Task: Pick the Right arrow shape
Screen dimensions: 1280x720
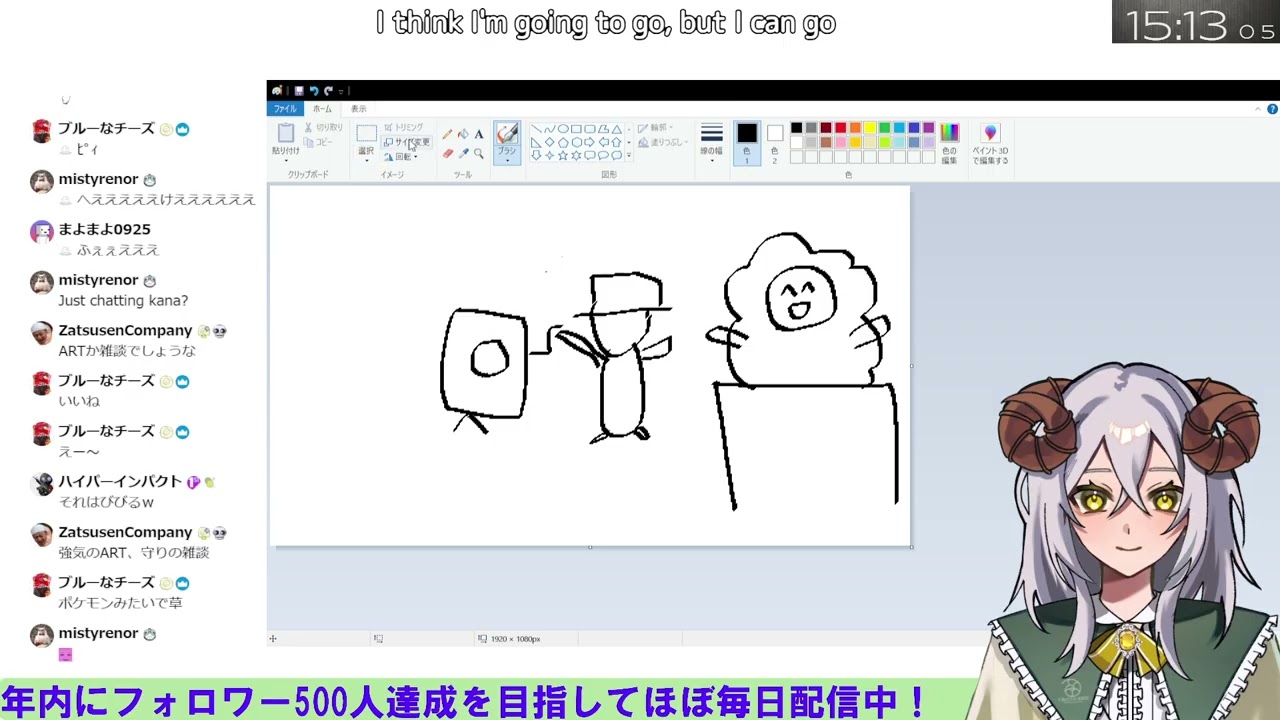Action: 590,142
